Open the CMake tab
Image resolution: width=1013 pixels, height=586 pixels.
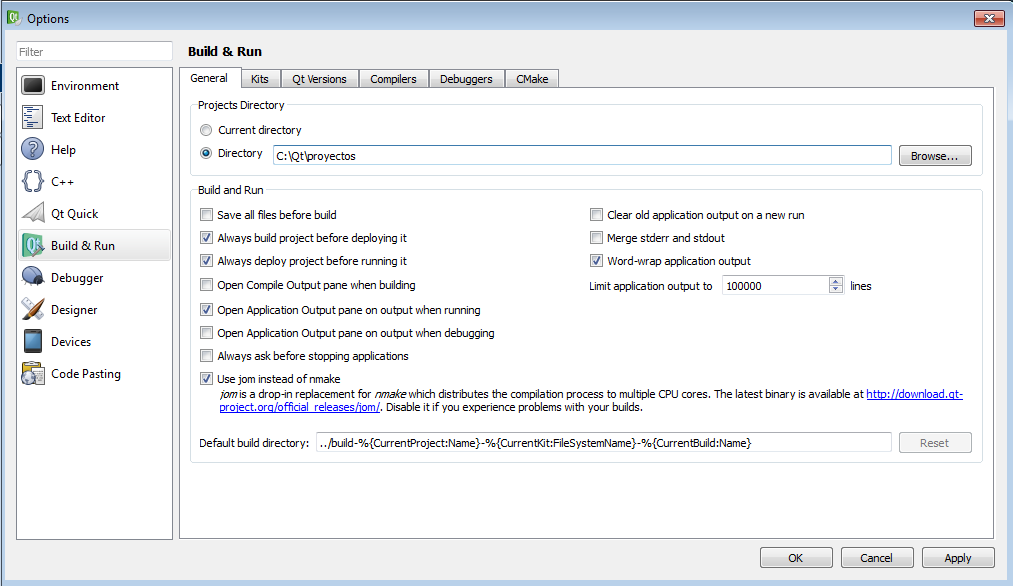coord(532,79)
